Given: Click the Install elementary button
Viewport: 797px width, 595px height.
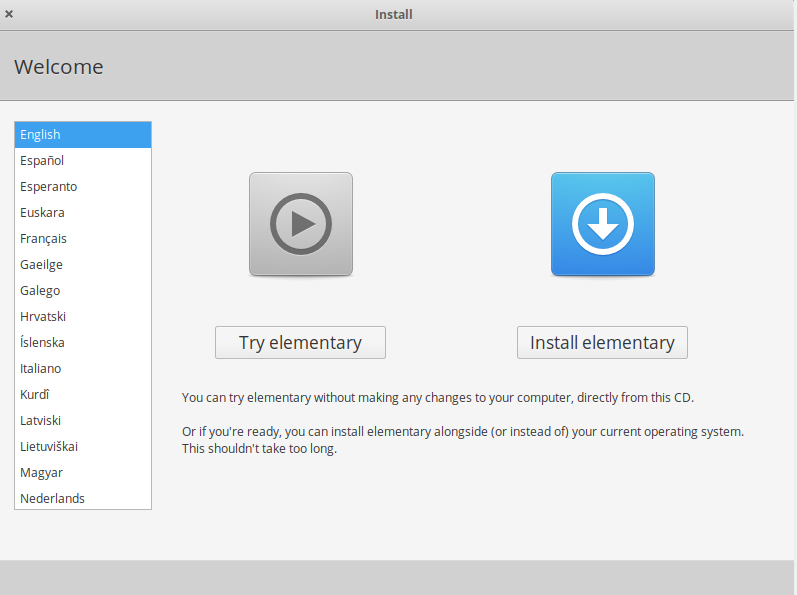Looking at the screenshot, I should point(602,342).
